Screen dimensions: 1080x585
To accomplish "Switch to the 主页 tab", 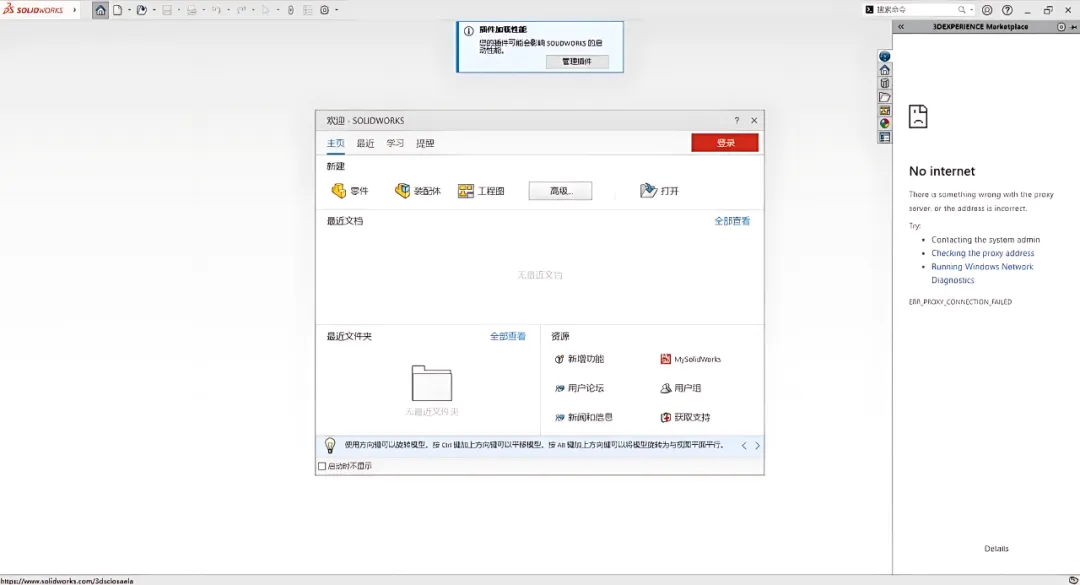I will 335,143.
